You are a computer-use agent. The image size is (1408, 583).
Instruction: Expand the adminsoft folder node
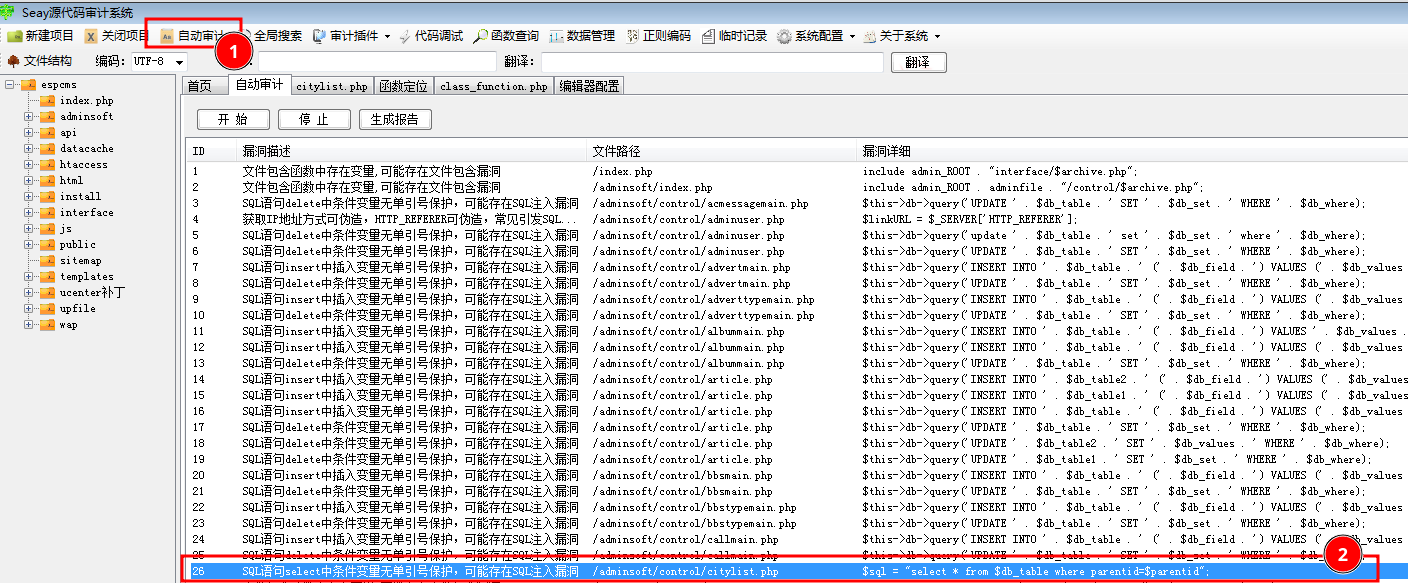click(x=29, y=117)
